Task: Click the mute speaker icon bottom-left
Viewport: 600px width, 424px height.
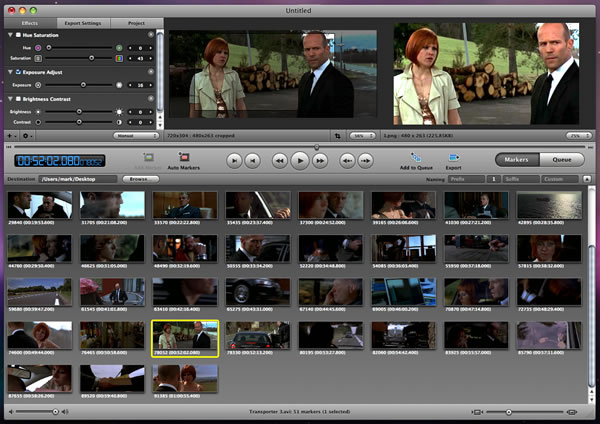Action: [11, 412]
